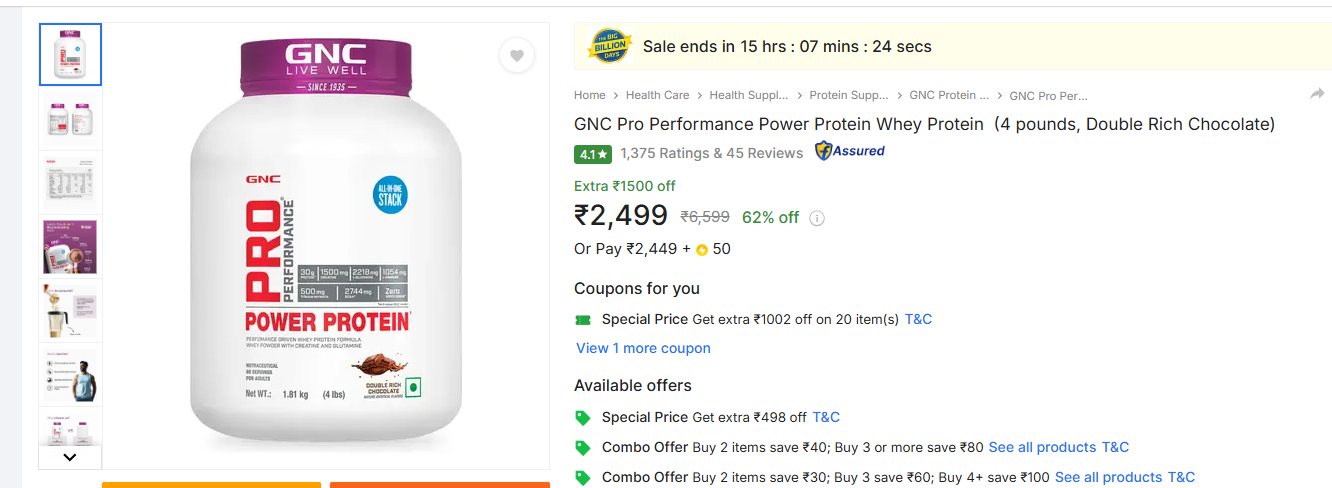
Task: Select the first product thumbnail
Action: [70, 55]
